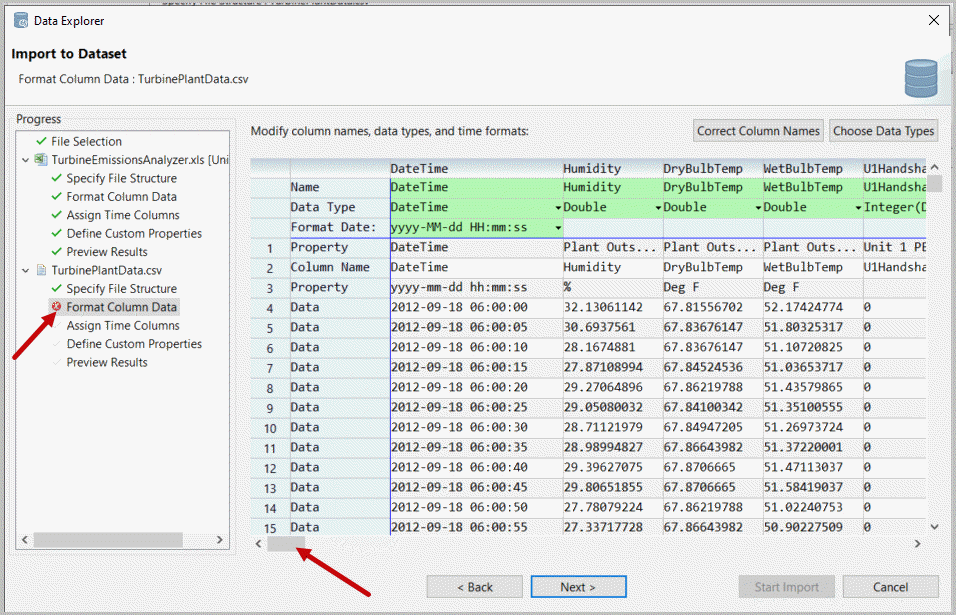
Task: Click the Choose Data Types button
Action: 883,131
